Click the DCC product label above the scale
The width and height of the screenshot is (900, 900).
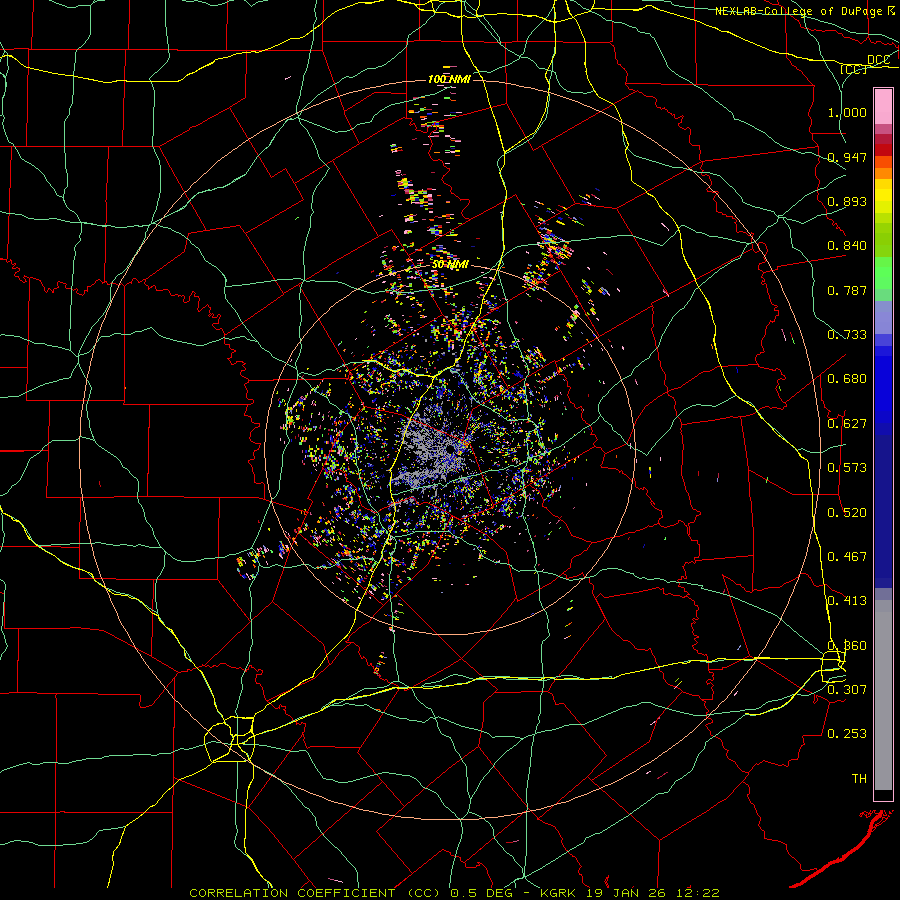tap(878, 60)
